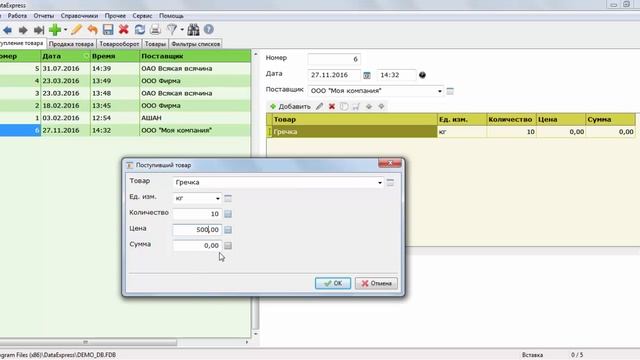Open calculator icon beside Количество field
This screenshot has width=640, height=360.
point(228,214)
